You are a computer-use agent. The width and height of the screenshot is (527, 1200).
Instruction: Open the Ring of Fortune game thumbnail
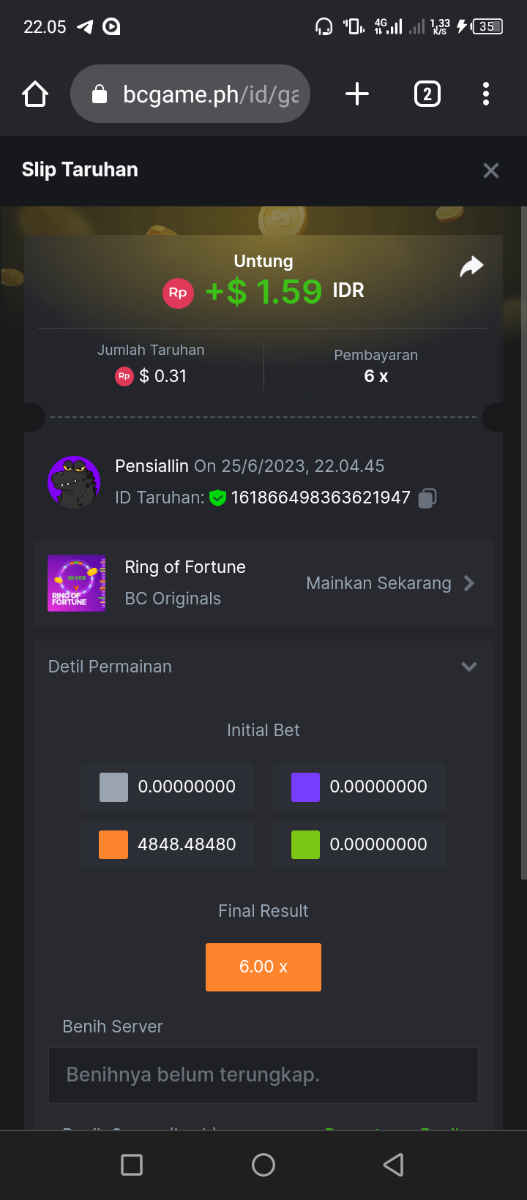[x=77, y=583]
